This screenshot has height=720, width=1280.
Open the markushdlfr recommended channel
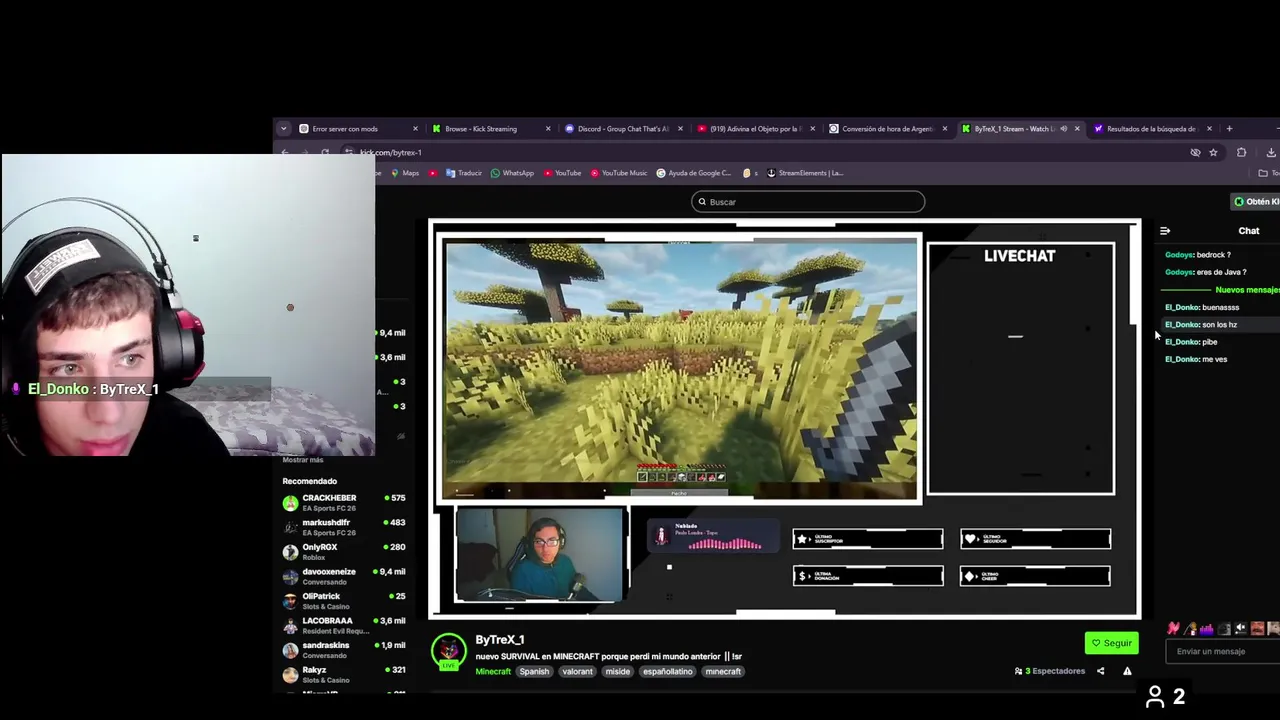coord(344,527)
